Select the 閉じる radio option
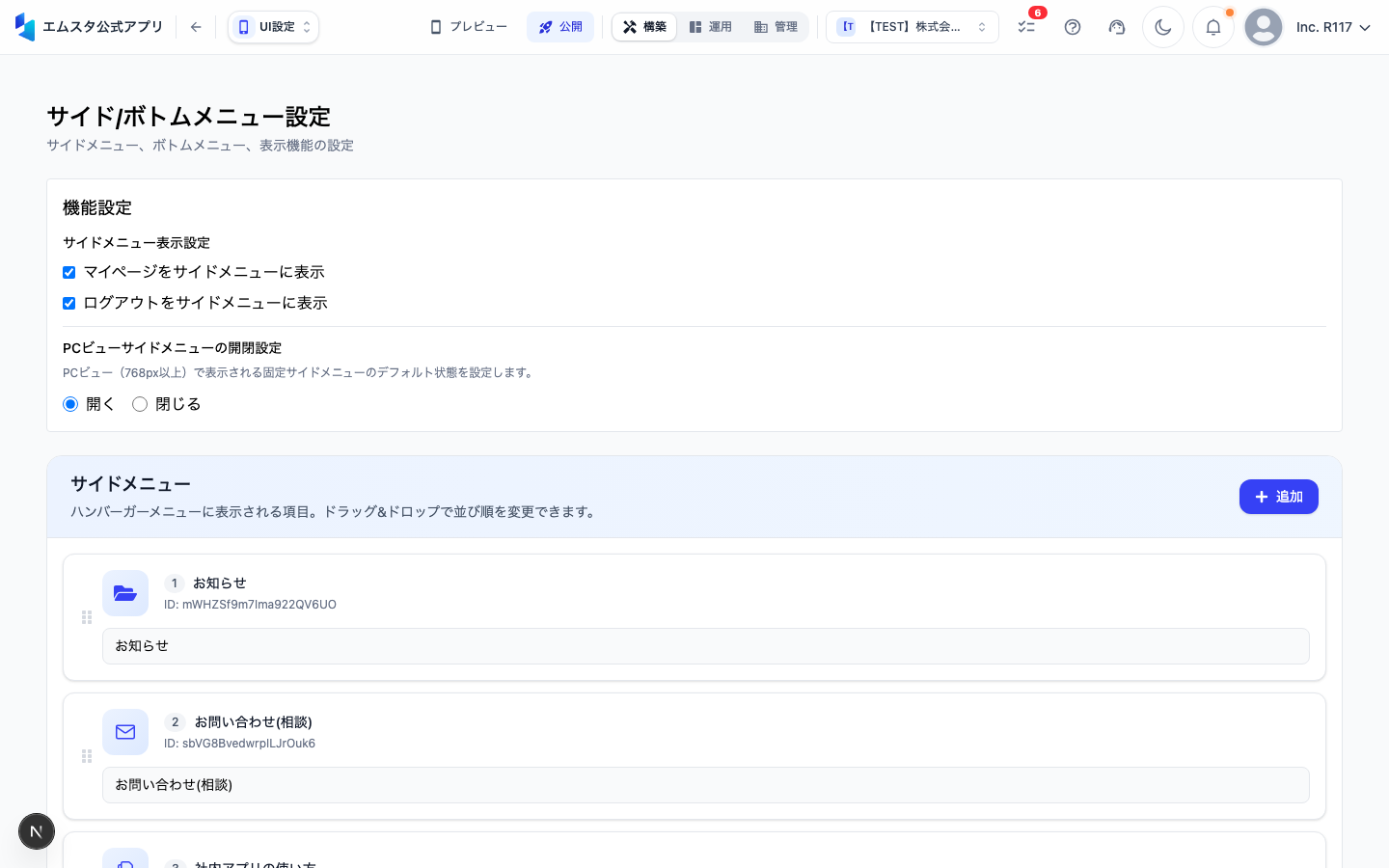This screenshot has width=1389, height=868. click(x=140, y=404)
